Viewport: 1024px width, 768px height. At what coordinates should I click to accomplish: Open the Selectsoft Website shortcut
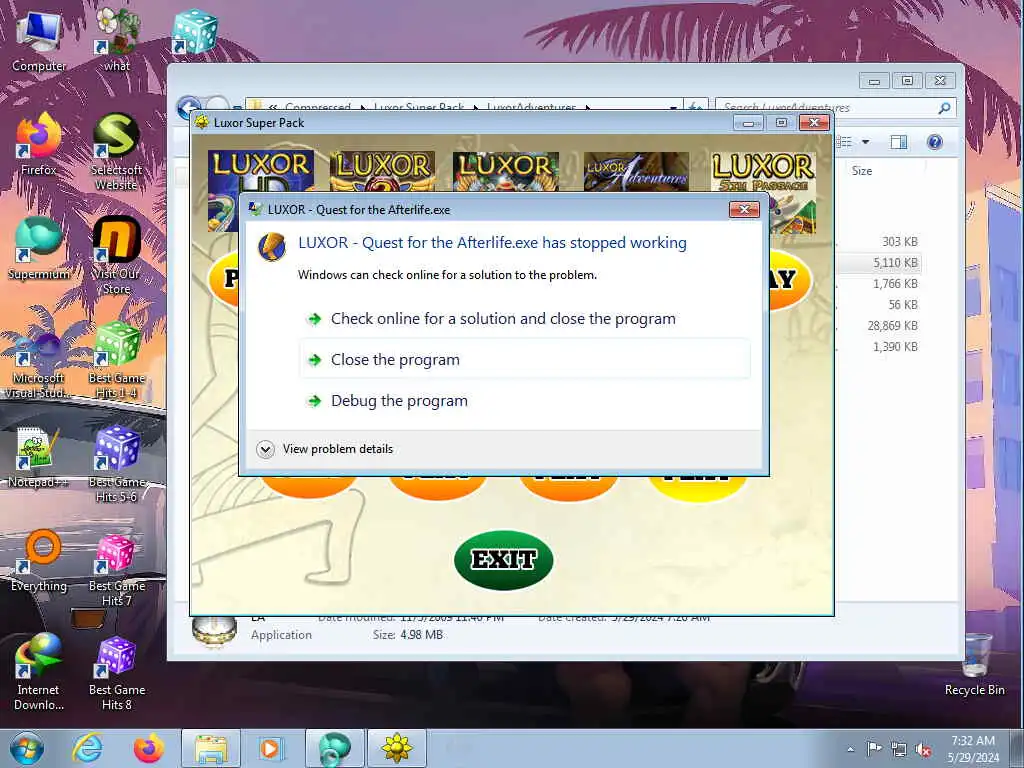116,152
